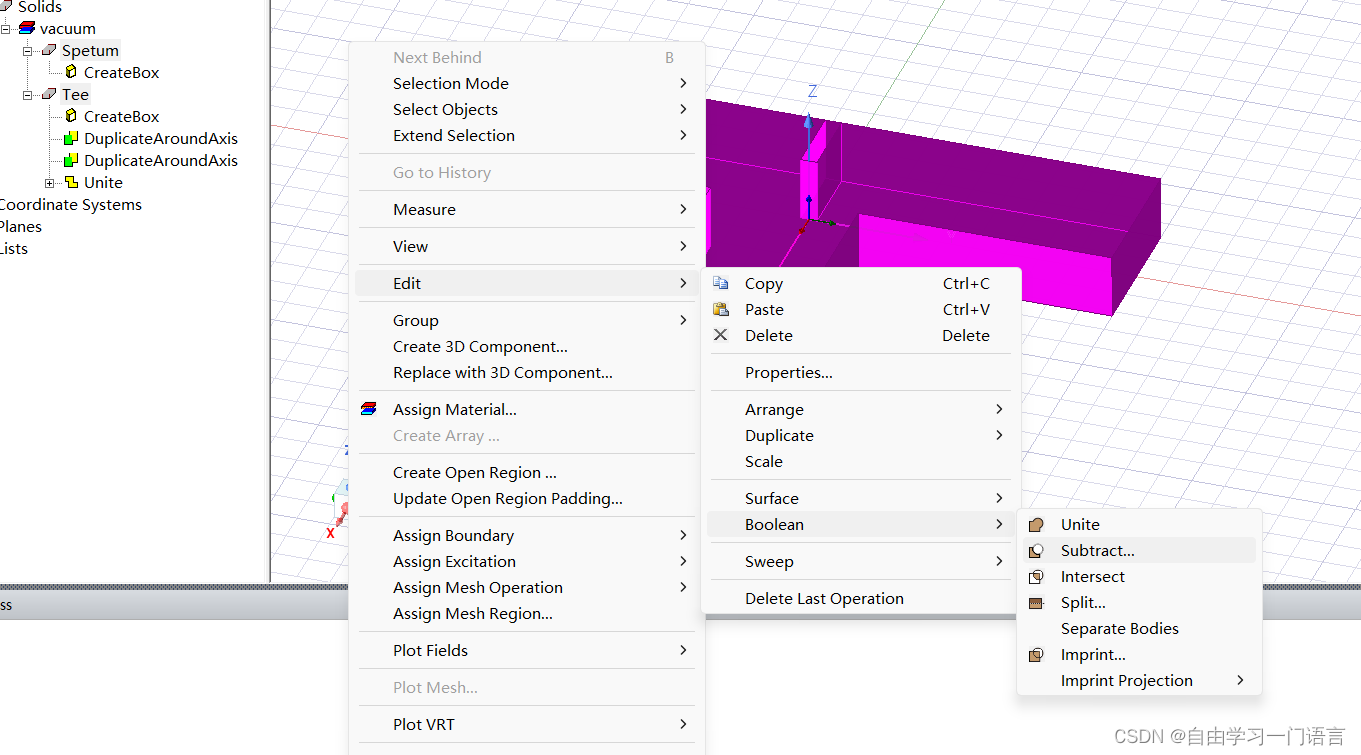1361x755 pixels.
Task: Open the Select Objects submenu
Action: (x=527, y=109)
